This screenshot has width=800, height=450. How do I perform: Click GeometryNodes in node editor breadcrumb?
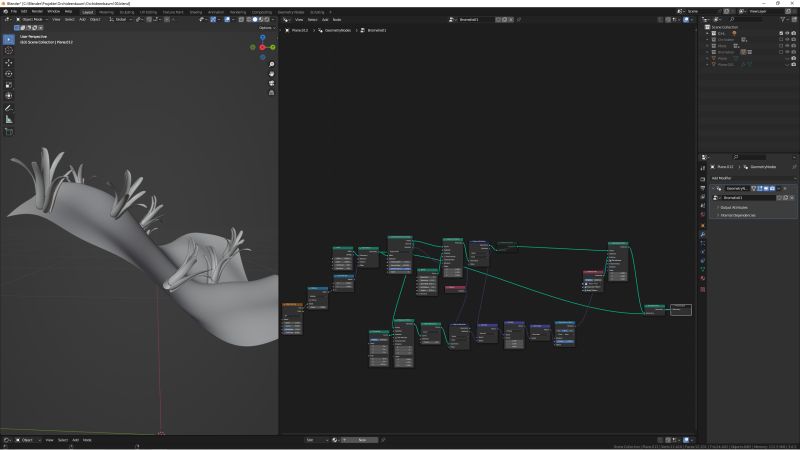pyautogui.click(x=337, y=30)
